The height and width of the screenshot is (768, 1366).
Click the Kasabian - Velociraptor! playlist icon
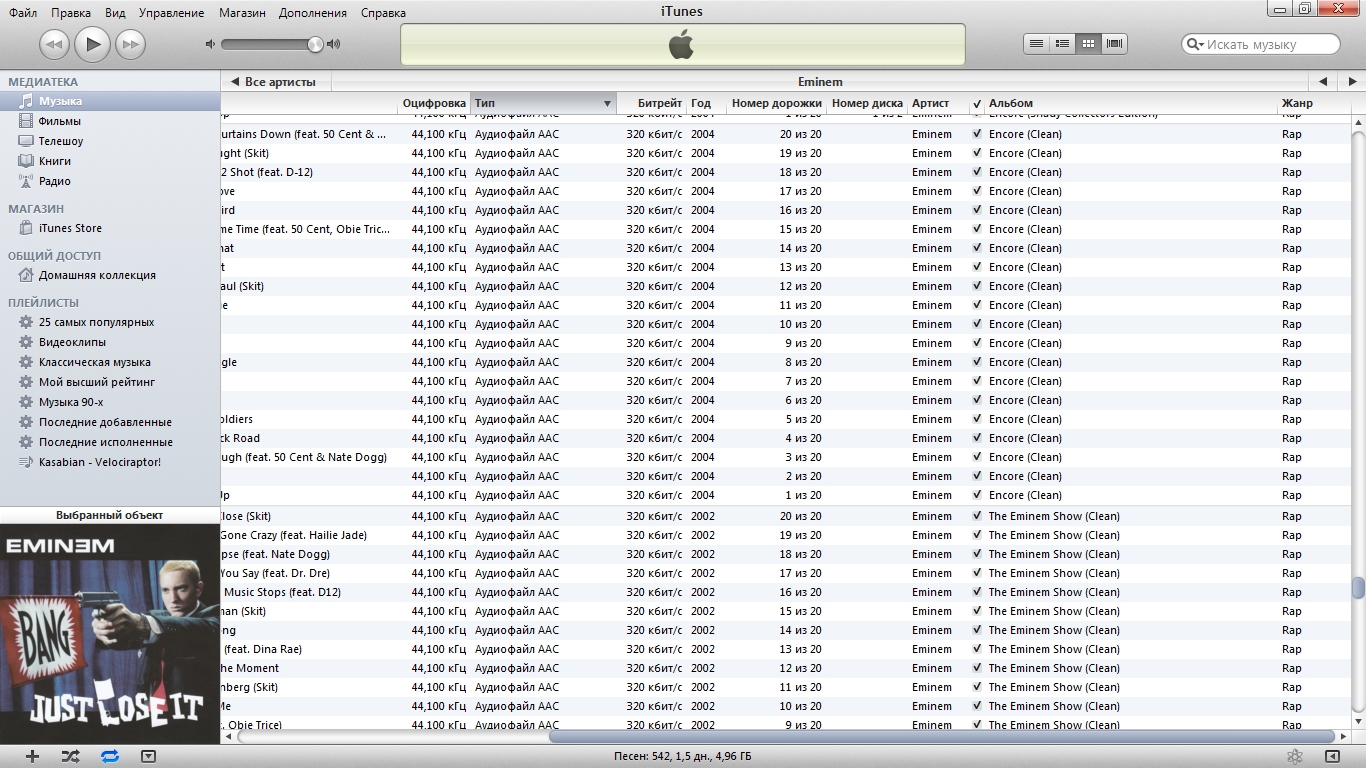pyautogui.click(x=26, y=462)
